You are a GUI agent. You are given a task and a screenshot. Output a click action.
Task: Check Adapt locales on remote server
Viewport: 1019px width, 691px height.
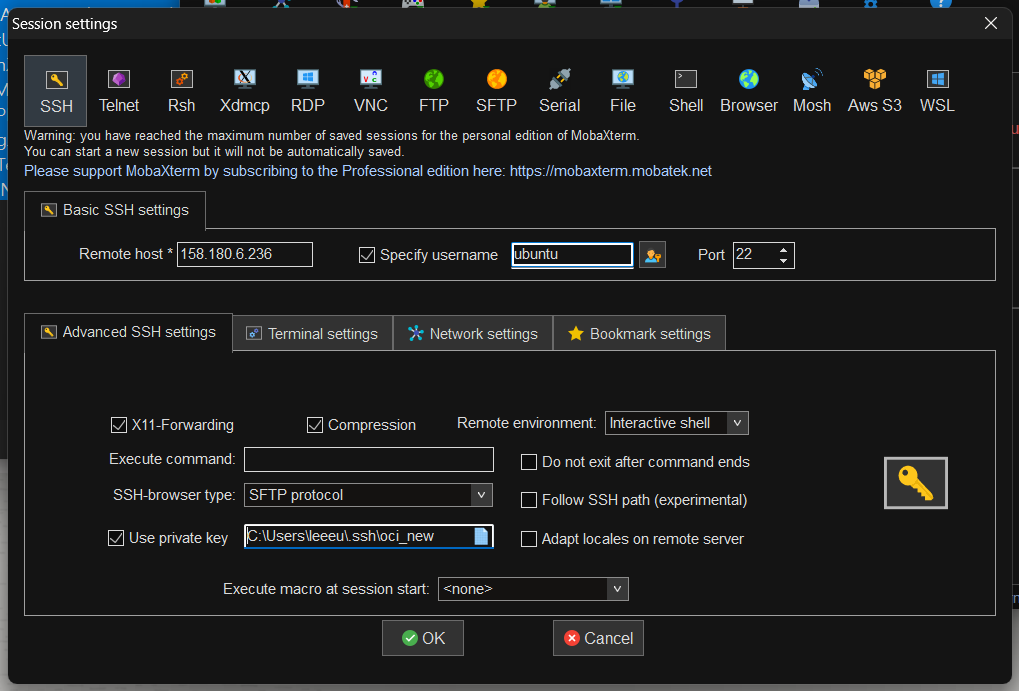click(529, 539)
